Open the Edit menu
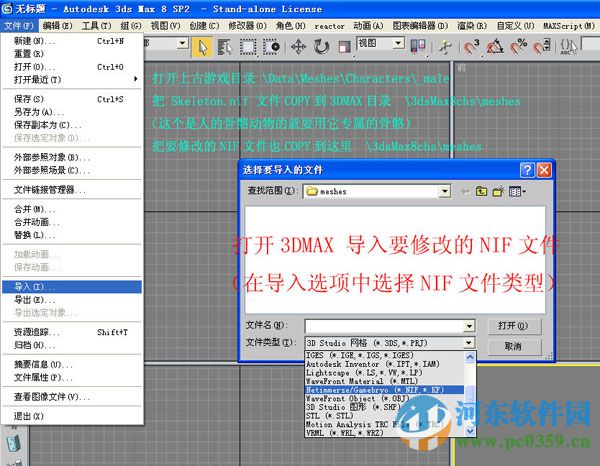This screenshot has height=466, width=600. tap(57, 26)
